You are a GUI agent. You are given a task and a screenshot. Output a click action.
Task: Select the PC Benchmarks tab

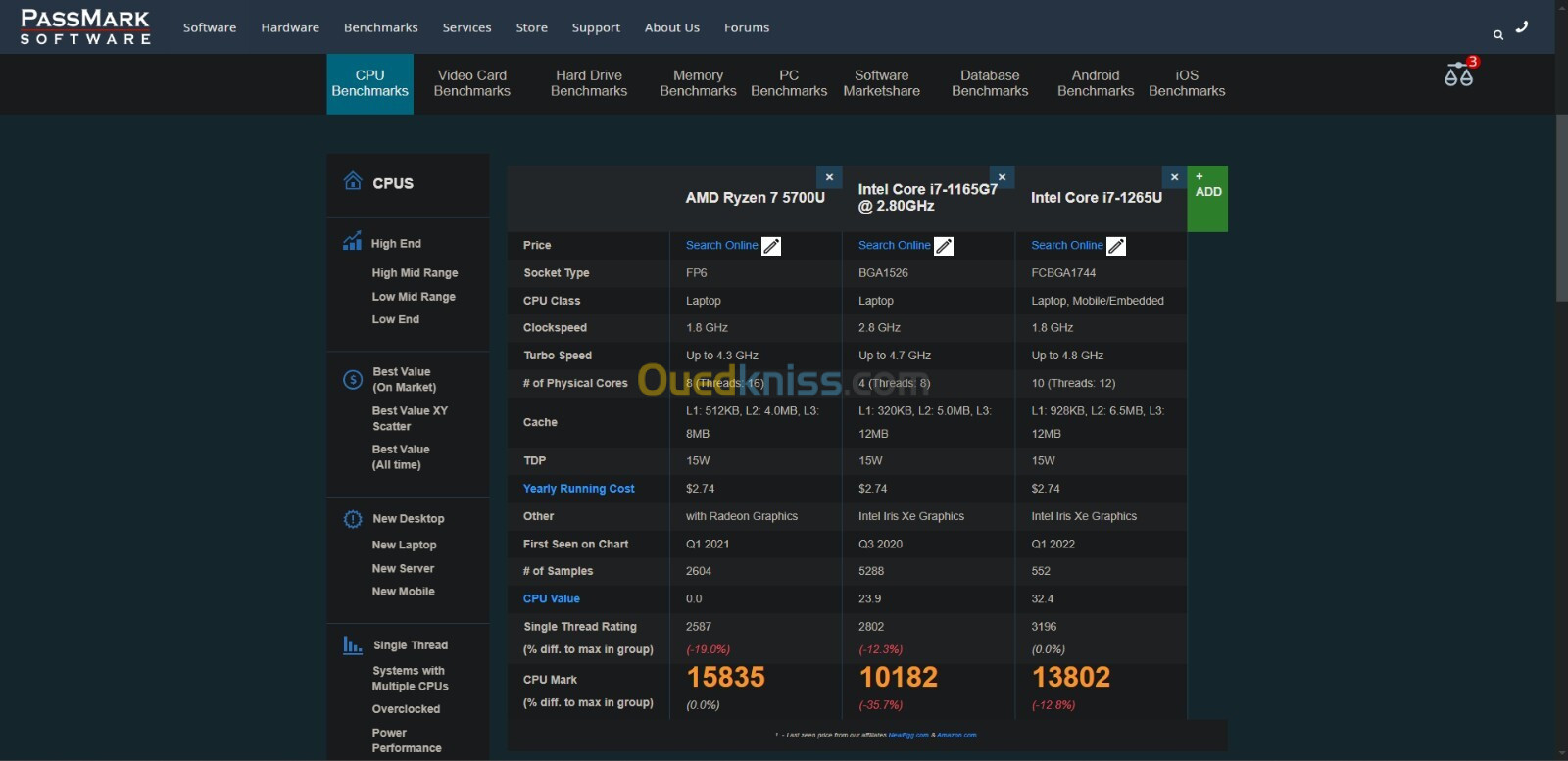pyautogui.click(x=789, y=83)
